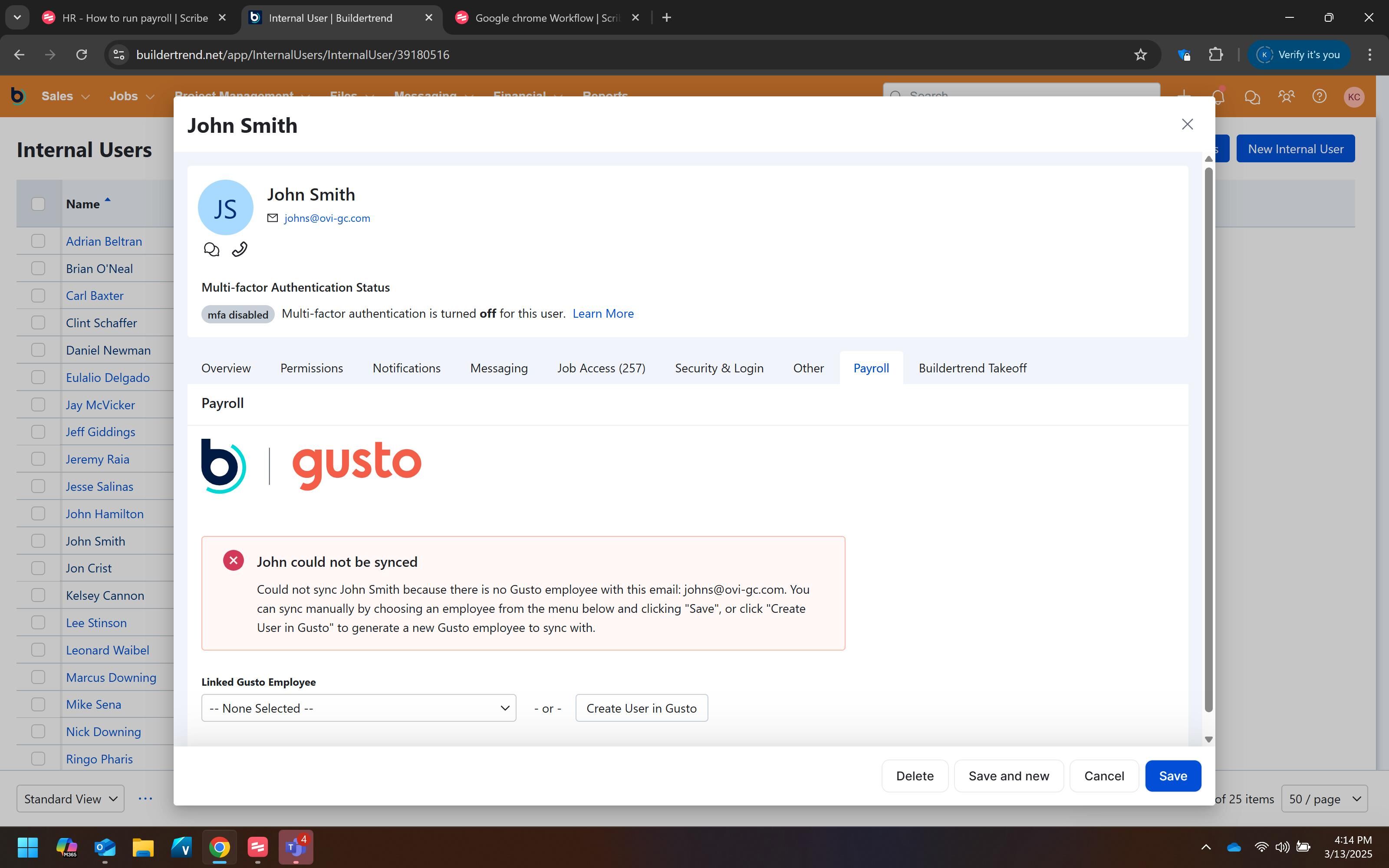Switch to the Job Access (257) tab
The image size is (1389, 868).
(x=601, y=368)
